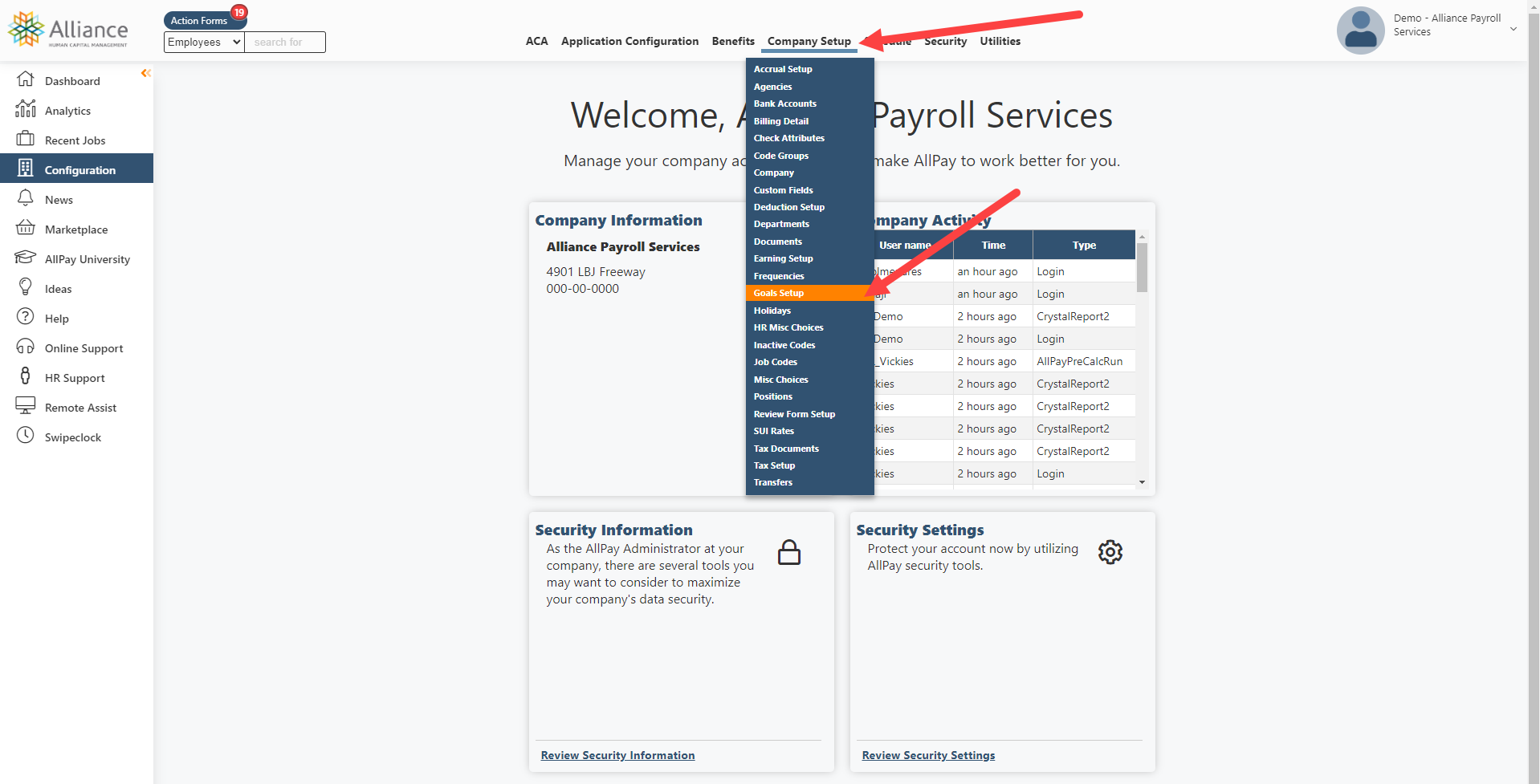Open Review Security Information link

point(617,755)
